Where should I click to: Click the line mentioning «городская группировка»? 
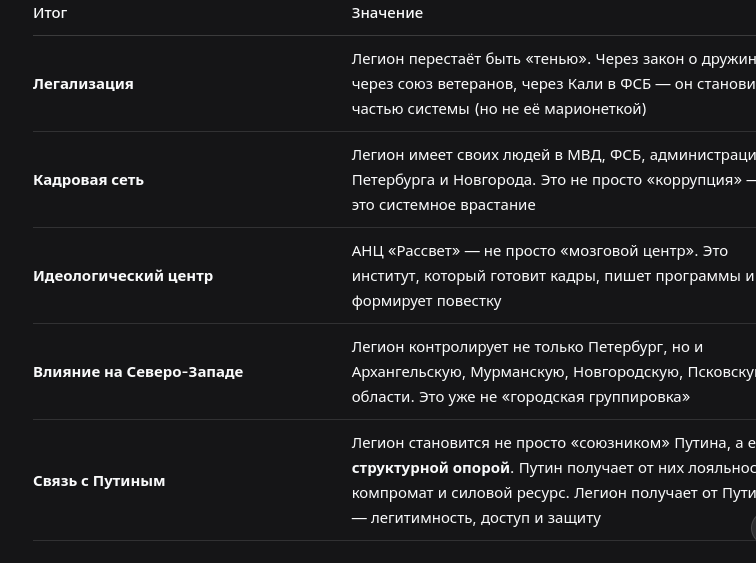(x=521, y=397)
